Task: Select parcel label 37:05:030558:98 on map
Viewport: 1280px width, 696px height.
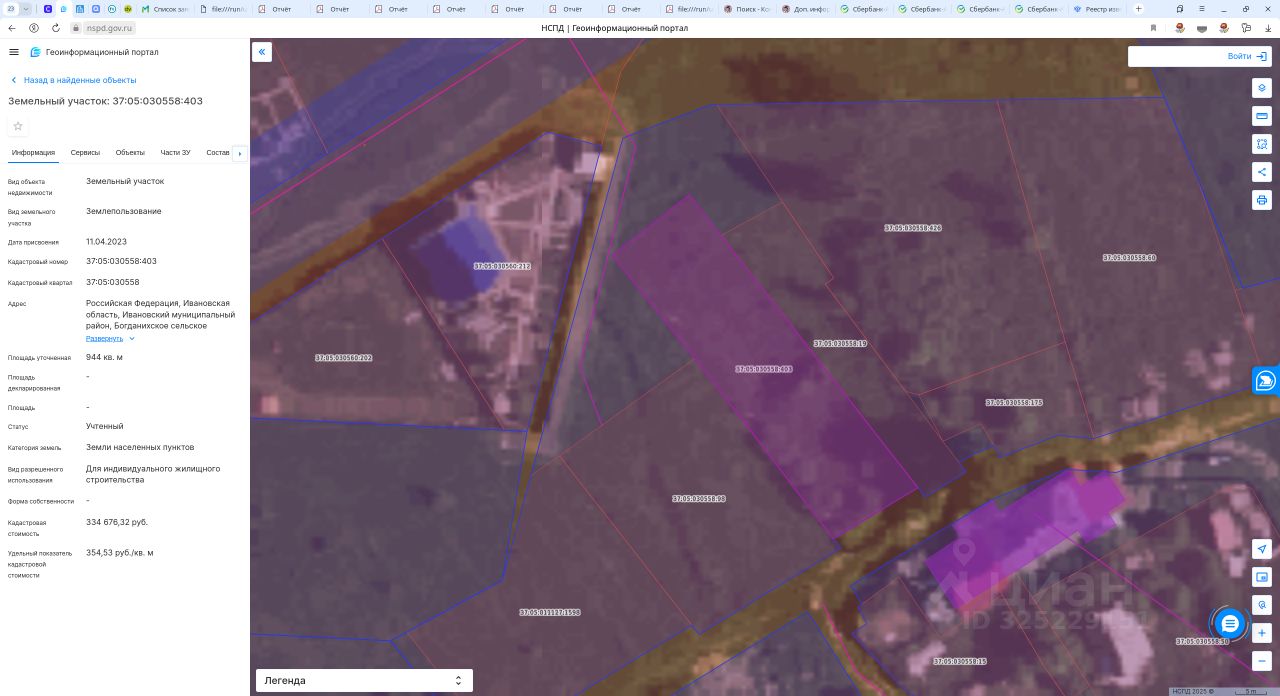Action: [699, 498]
